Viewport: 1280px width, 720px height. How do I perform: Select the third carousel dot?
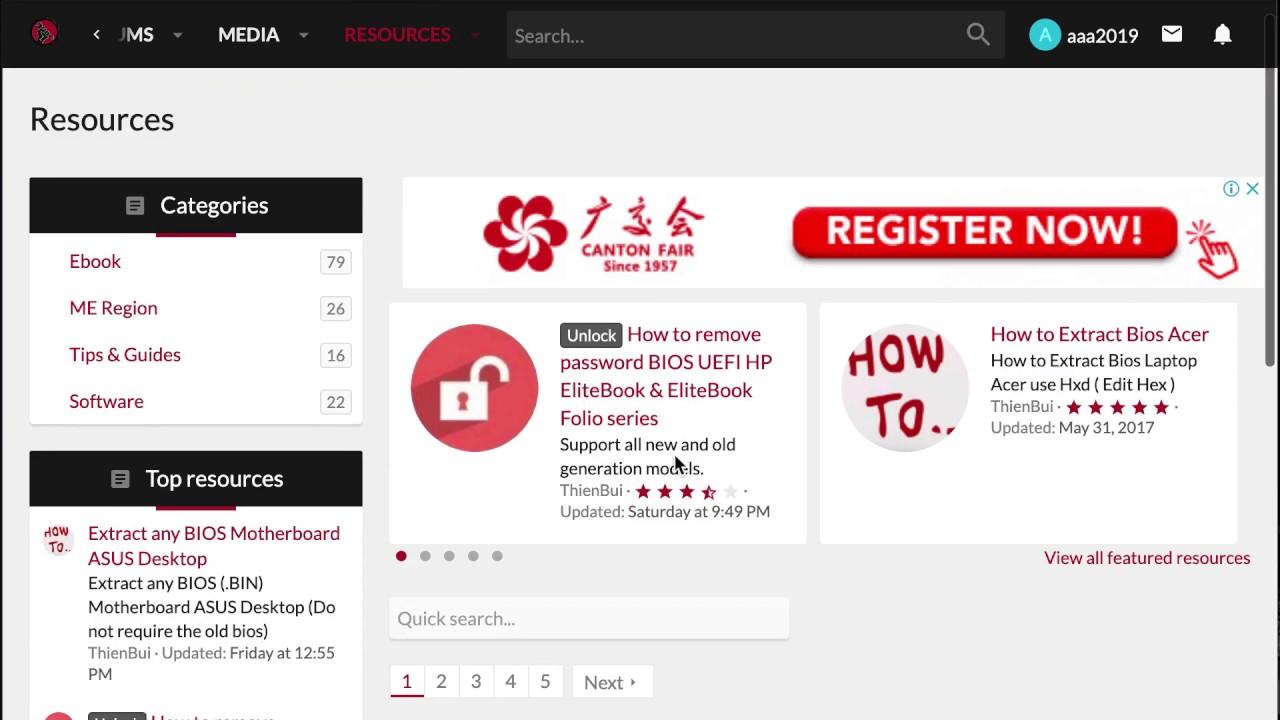pos(449,556)
